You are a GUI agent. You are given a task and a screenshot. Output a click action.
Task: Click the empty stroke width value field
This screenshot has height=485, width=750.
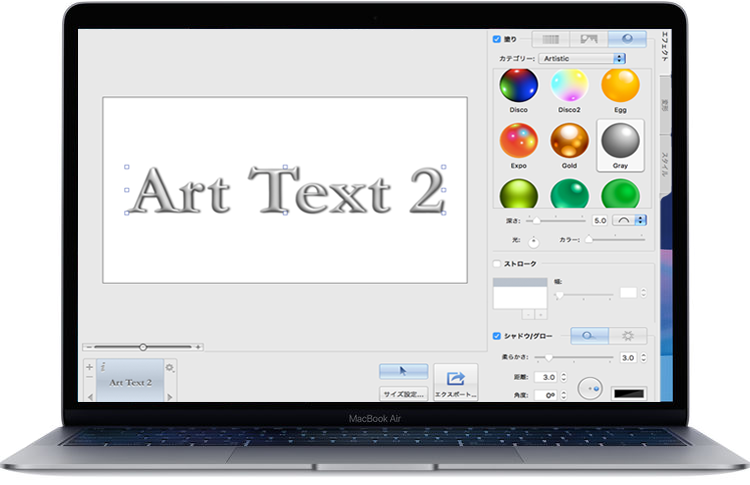pos(629,293)
